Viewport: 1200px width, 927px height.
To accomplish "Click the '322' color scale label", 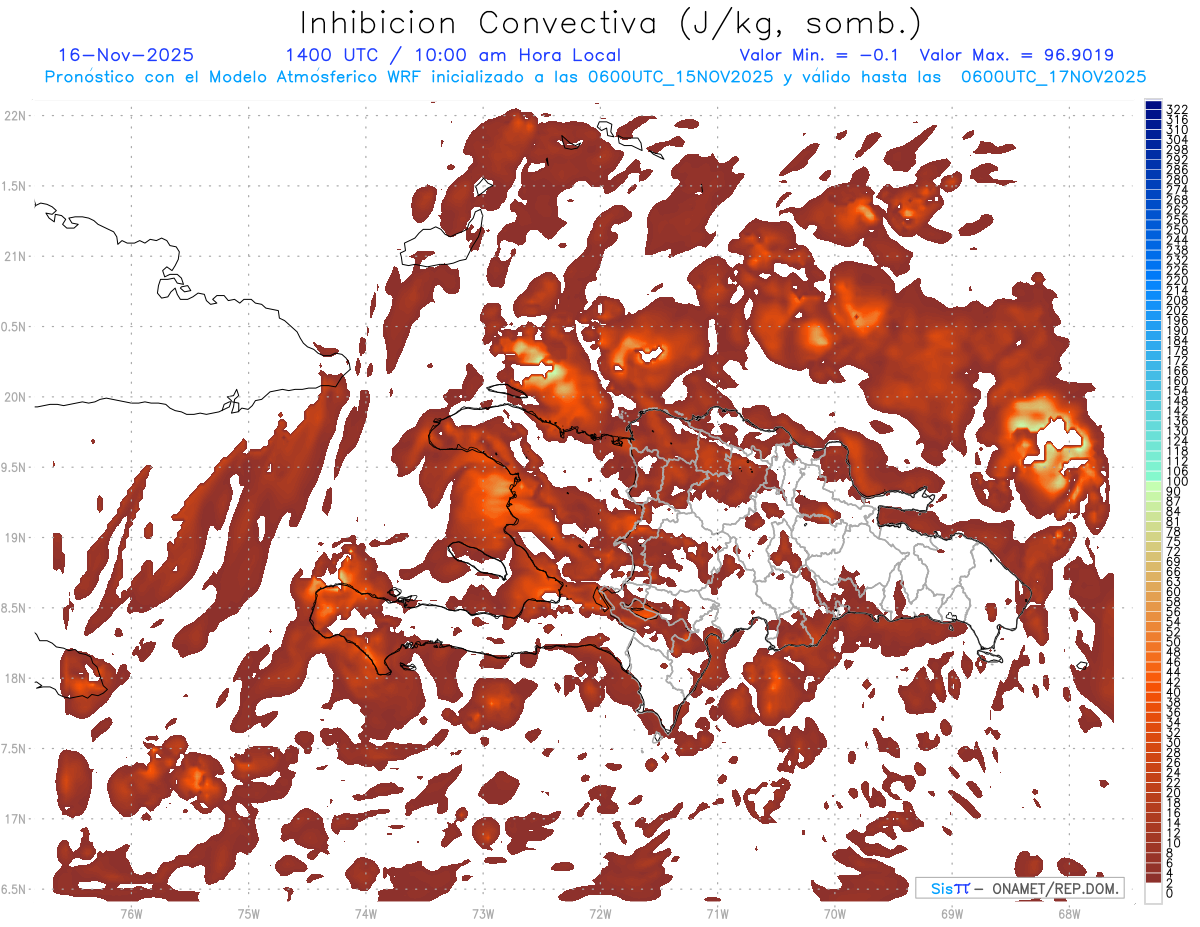I will click(1177, 109).
